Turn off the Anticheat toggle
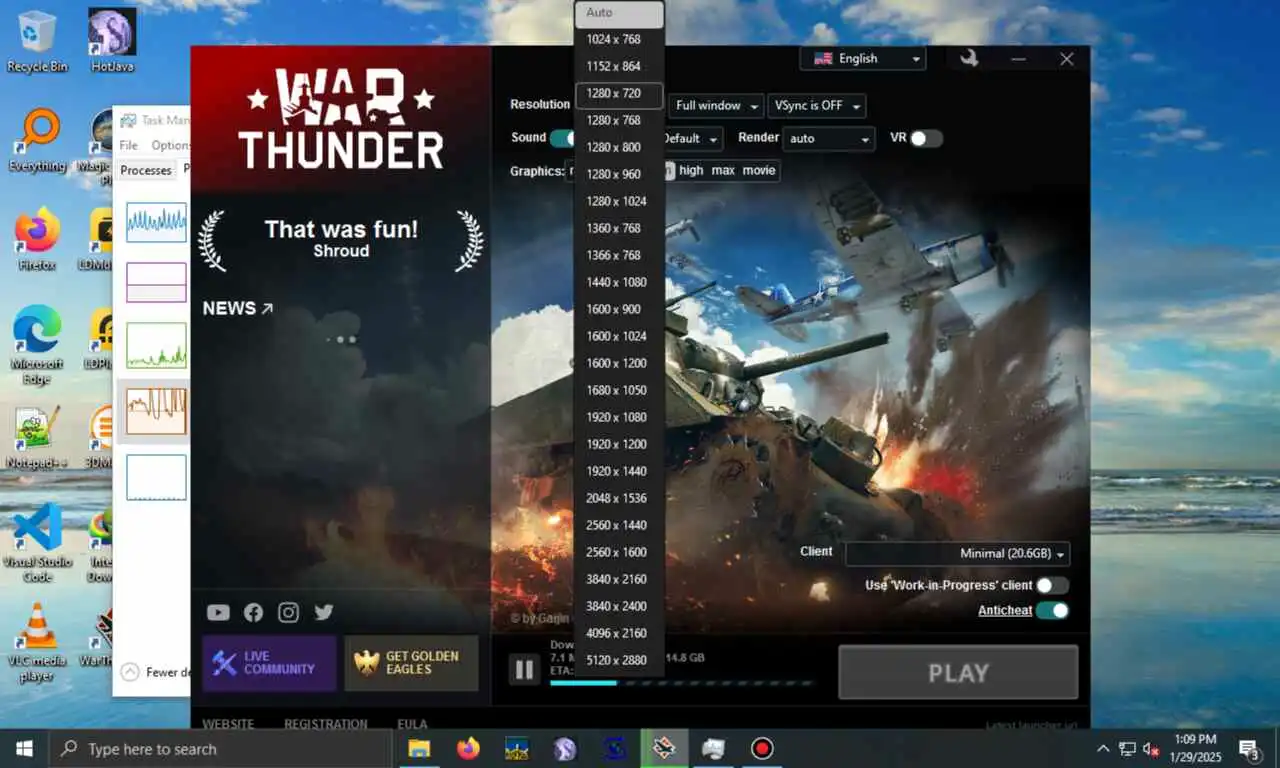The image size is (1280, 768). [x=1052, y=610]
